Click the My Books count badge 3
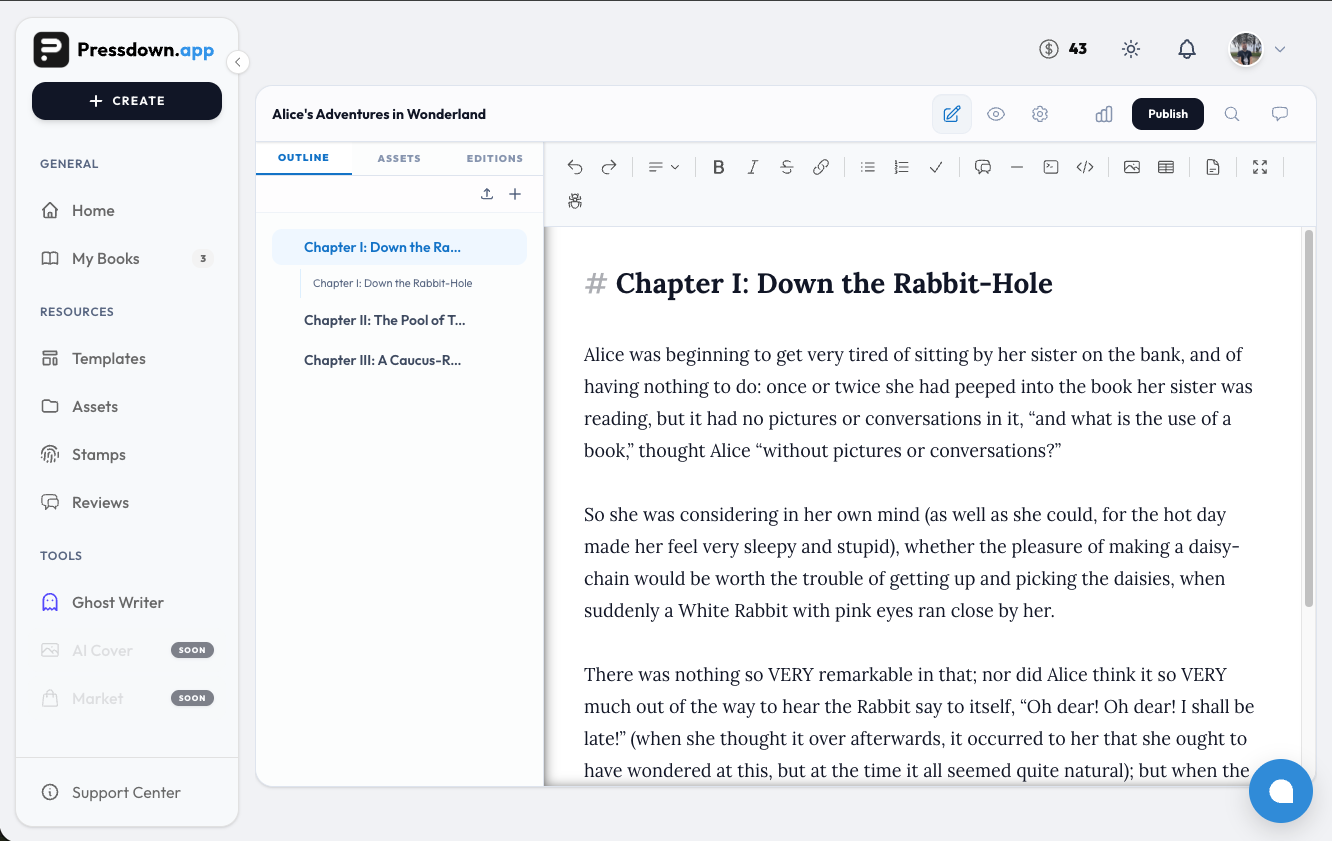 (203, 259)
